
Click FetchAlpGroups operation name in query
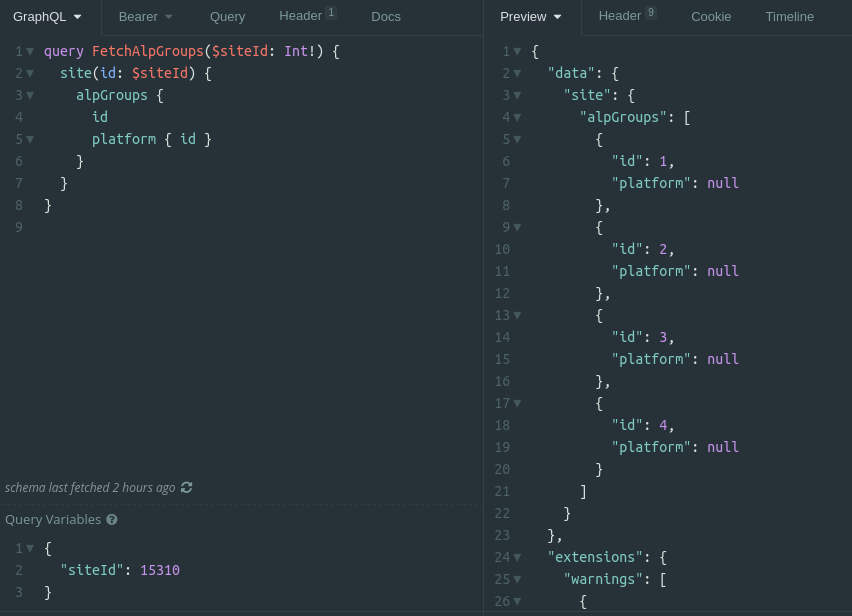148,52
